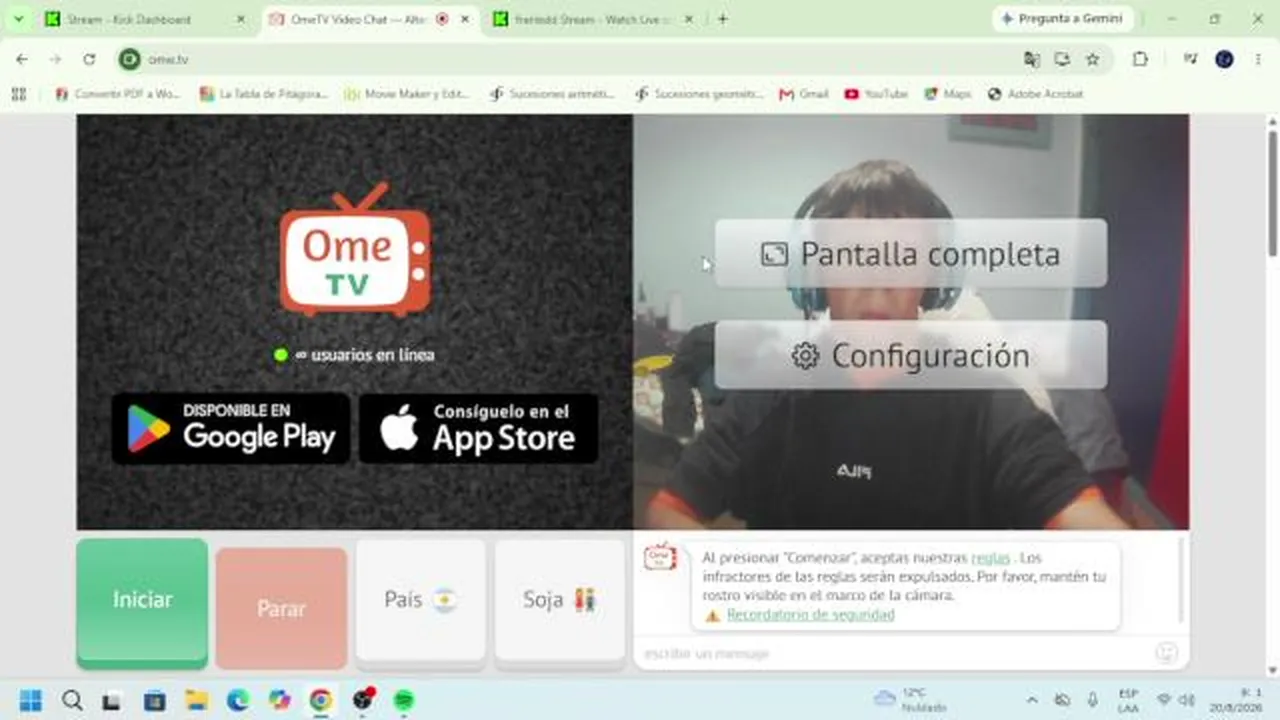Open the network and volume quick settings
The image size is (1280, 720).
1176,700
